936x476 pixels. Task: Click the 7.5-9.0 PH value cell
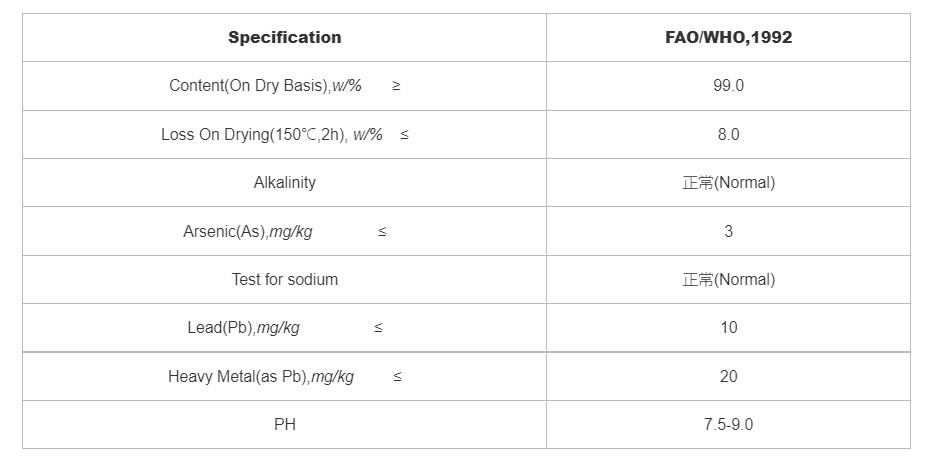pos(728,425)
